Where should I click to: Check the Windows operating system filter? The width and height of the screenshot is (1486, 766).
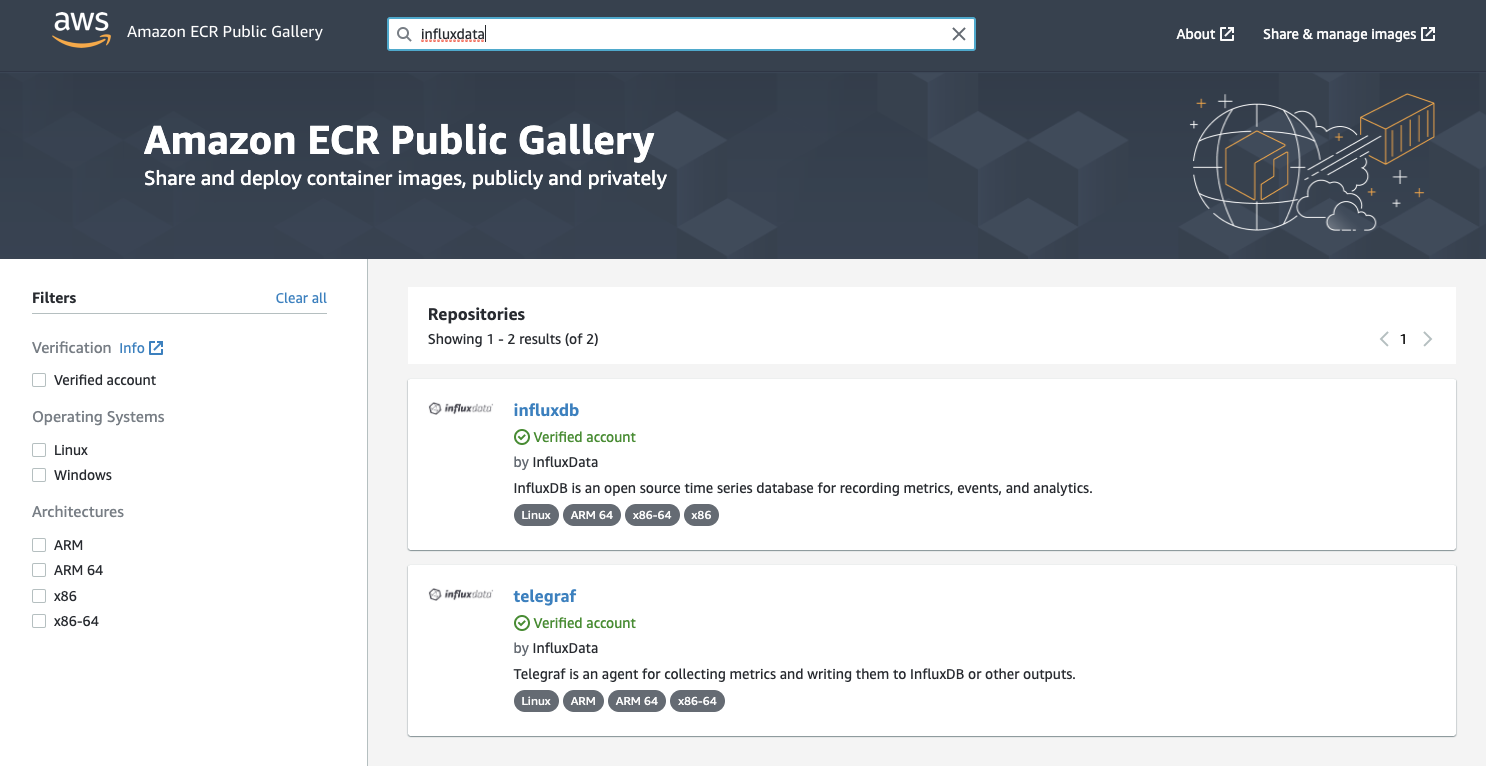point(39,475)
